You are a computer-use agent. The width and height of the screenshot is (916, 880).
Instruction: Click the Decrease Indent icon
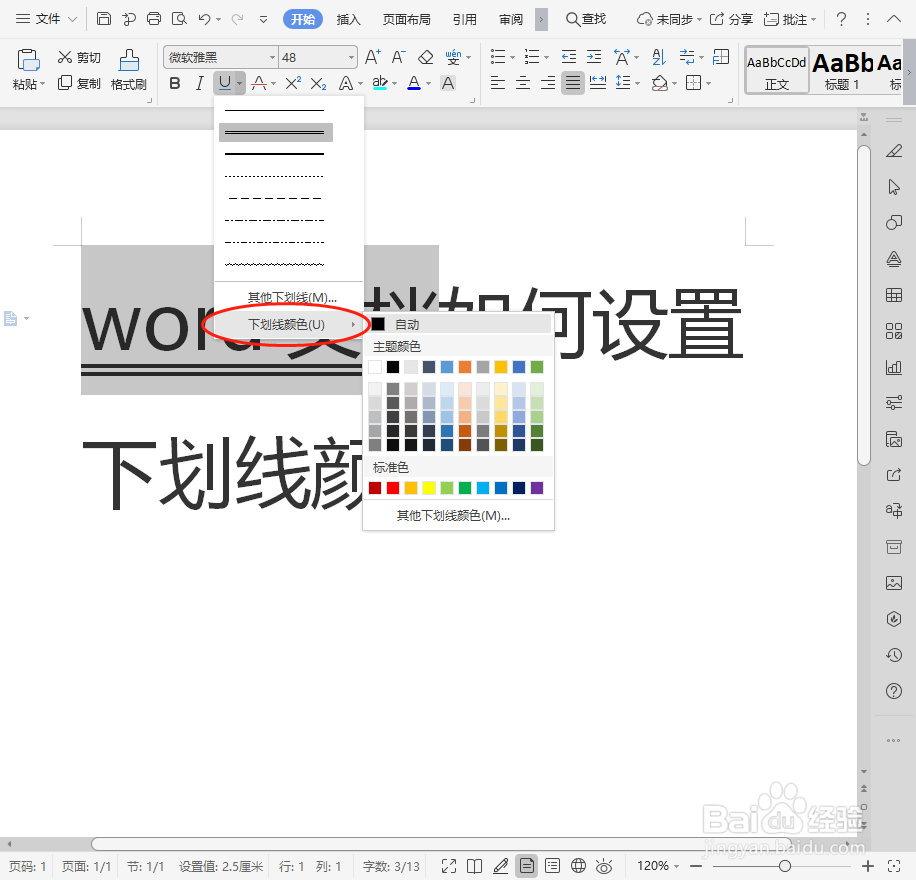(x=568, y=57)
